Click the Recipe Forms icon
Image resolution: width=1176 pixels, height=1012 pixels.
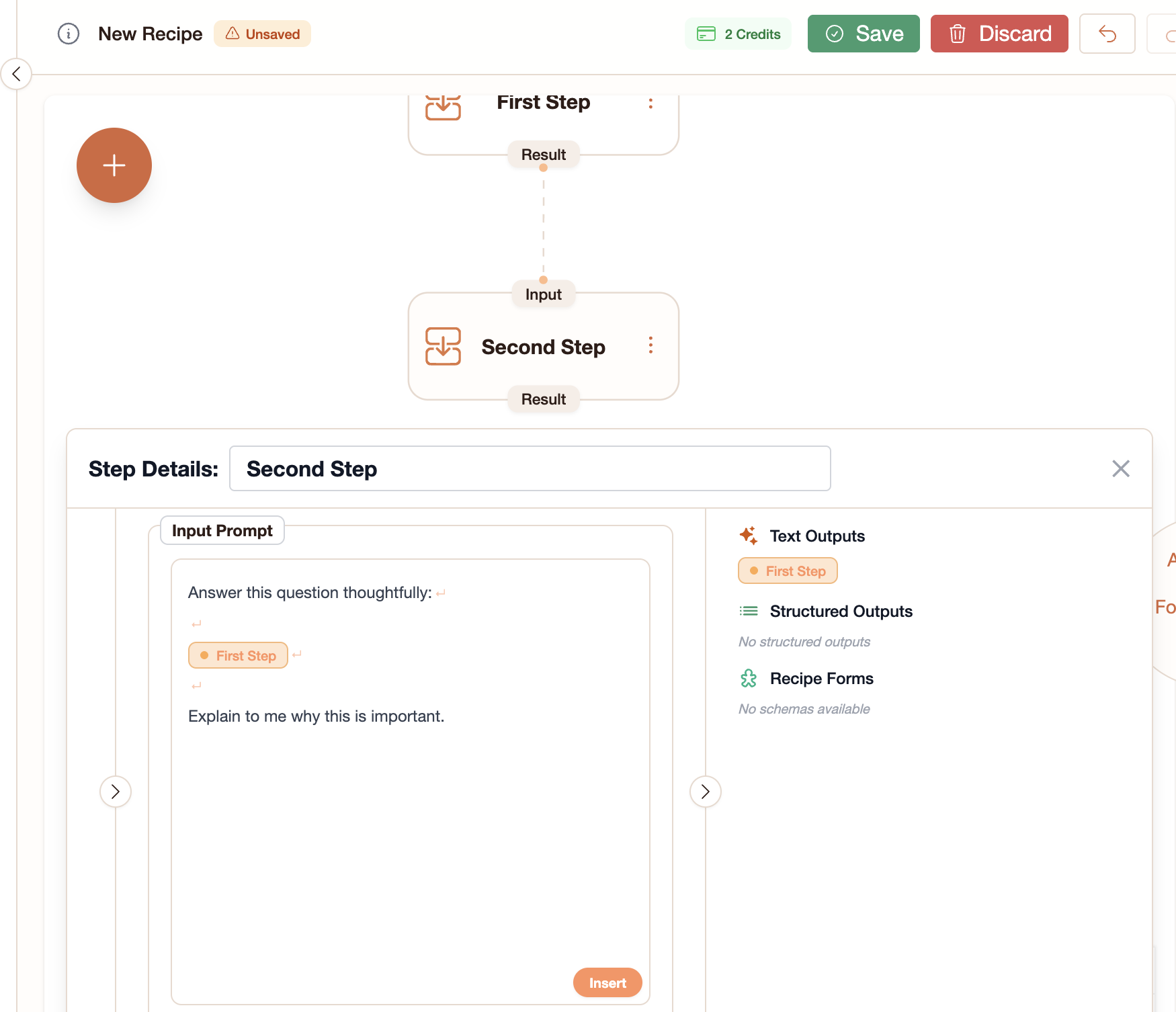748,679
